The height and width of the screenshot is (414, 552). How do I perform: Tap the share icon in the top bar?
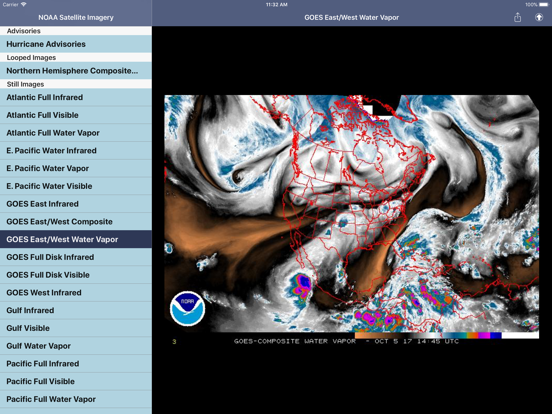point(517,17)
